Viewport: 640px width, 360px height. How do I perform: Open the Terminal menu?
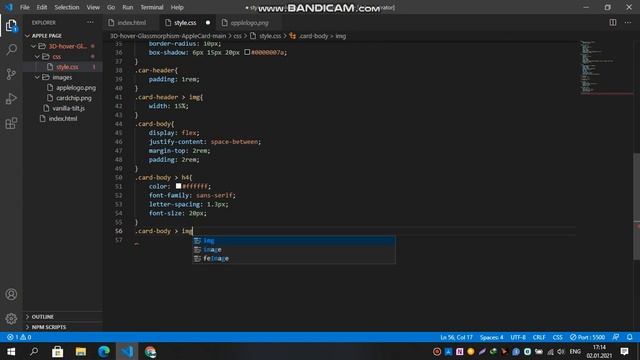[x=151, y=7]
